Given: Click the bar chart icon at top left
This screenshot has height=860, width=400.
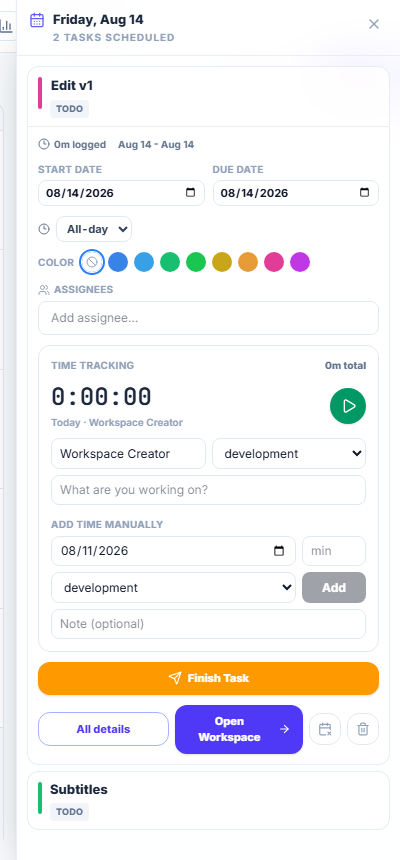Looking at the screenshot, I should pyautogui.click(x=6, y=25).
